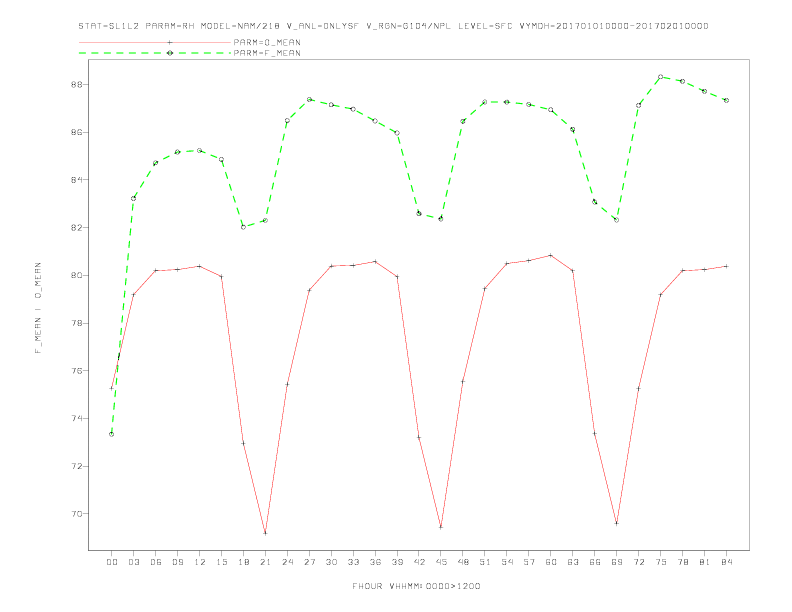Select the O_MEAN data point at hour 60
792x612 pixels.
tap(551, 256)
